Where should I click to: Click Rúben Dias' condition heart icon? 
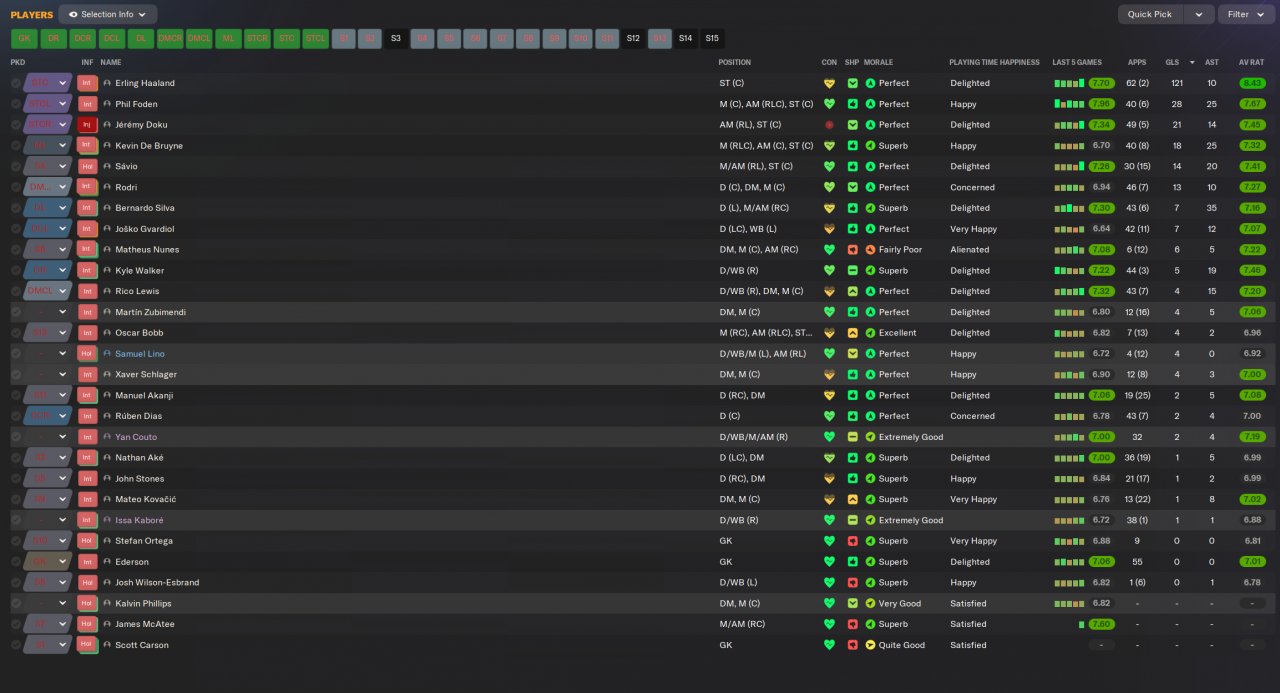[828, 416]
